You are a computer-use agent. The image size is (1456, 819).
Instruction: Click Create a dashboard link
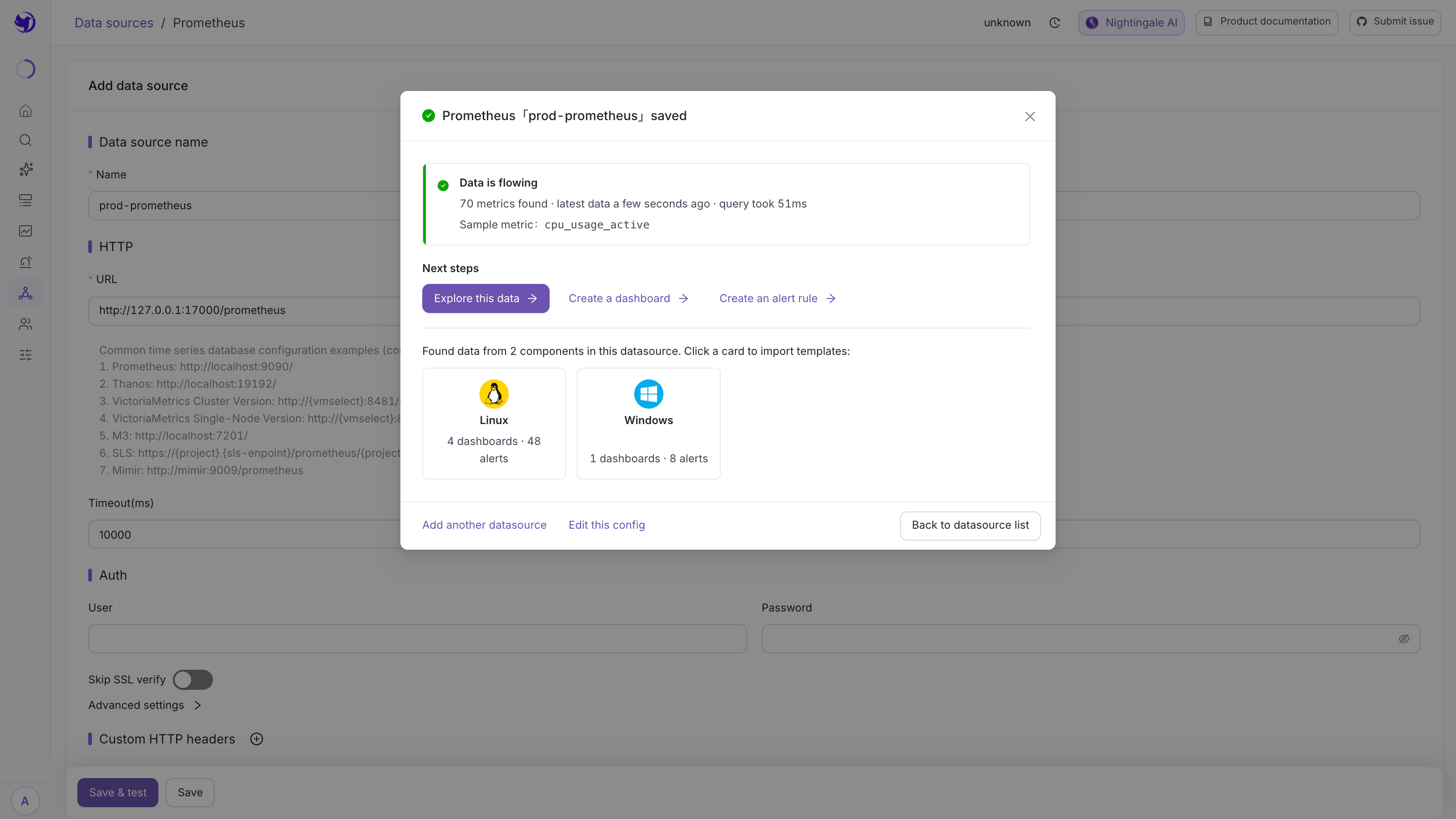628,298
